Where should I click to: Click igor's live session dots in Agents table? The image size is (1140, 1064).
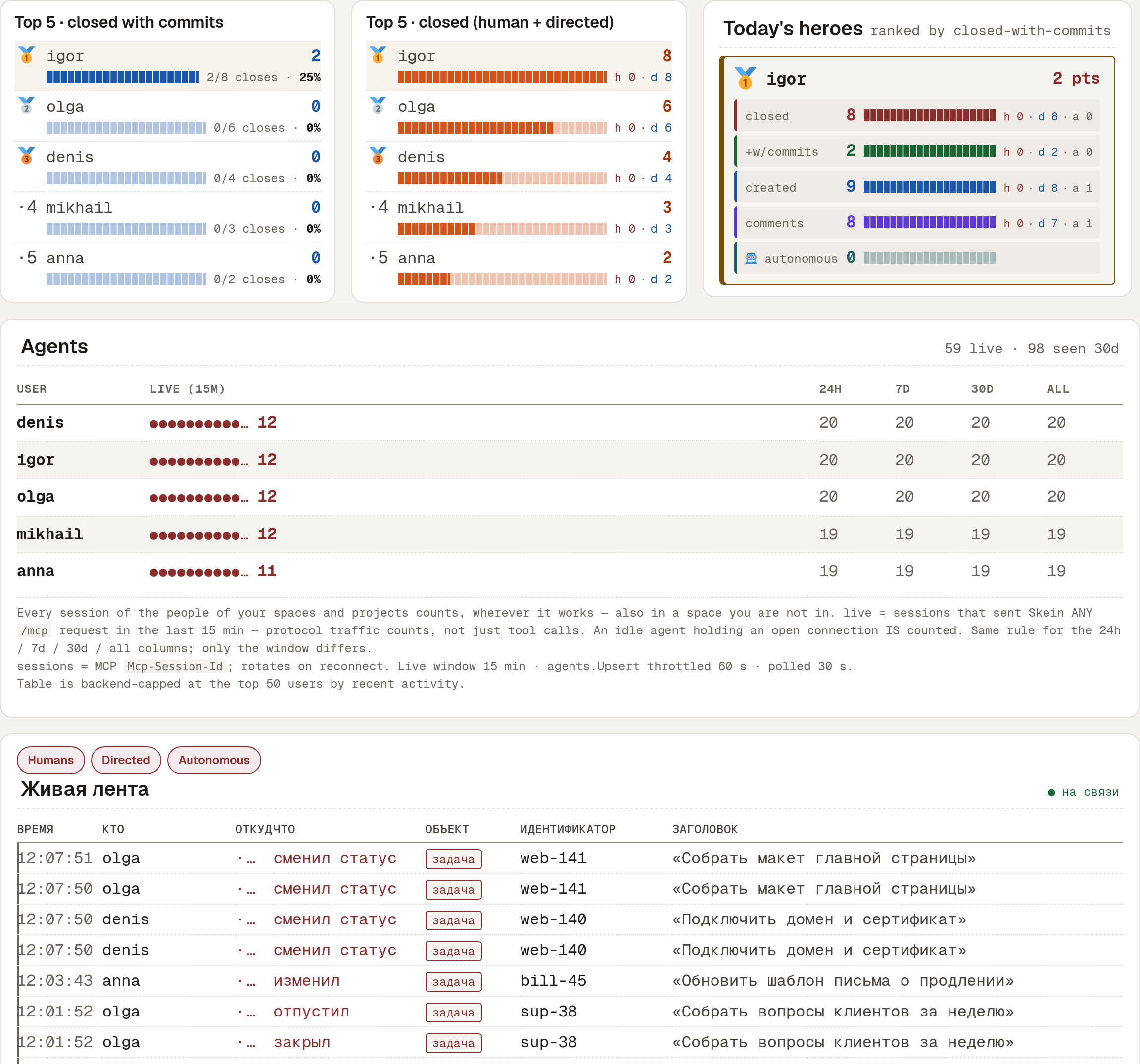199,461
